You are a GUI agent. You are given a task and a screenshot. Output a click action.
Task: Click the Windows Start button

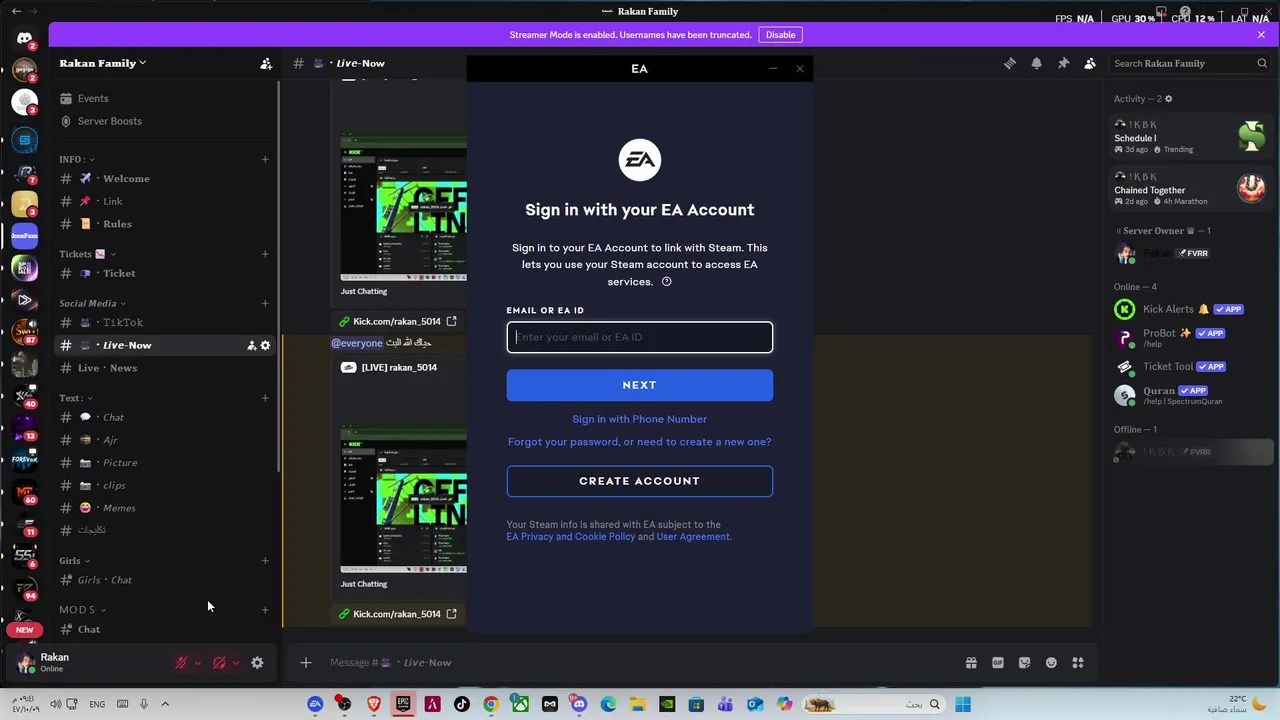(963, 704)
